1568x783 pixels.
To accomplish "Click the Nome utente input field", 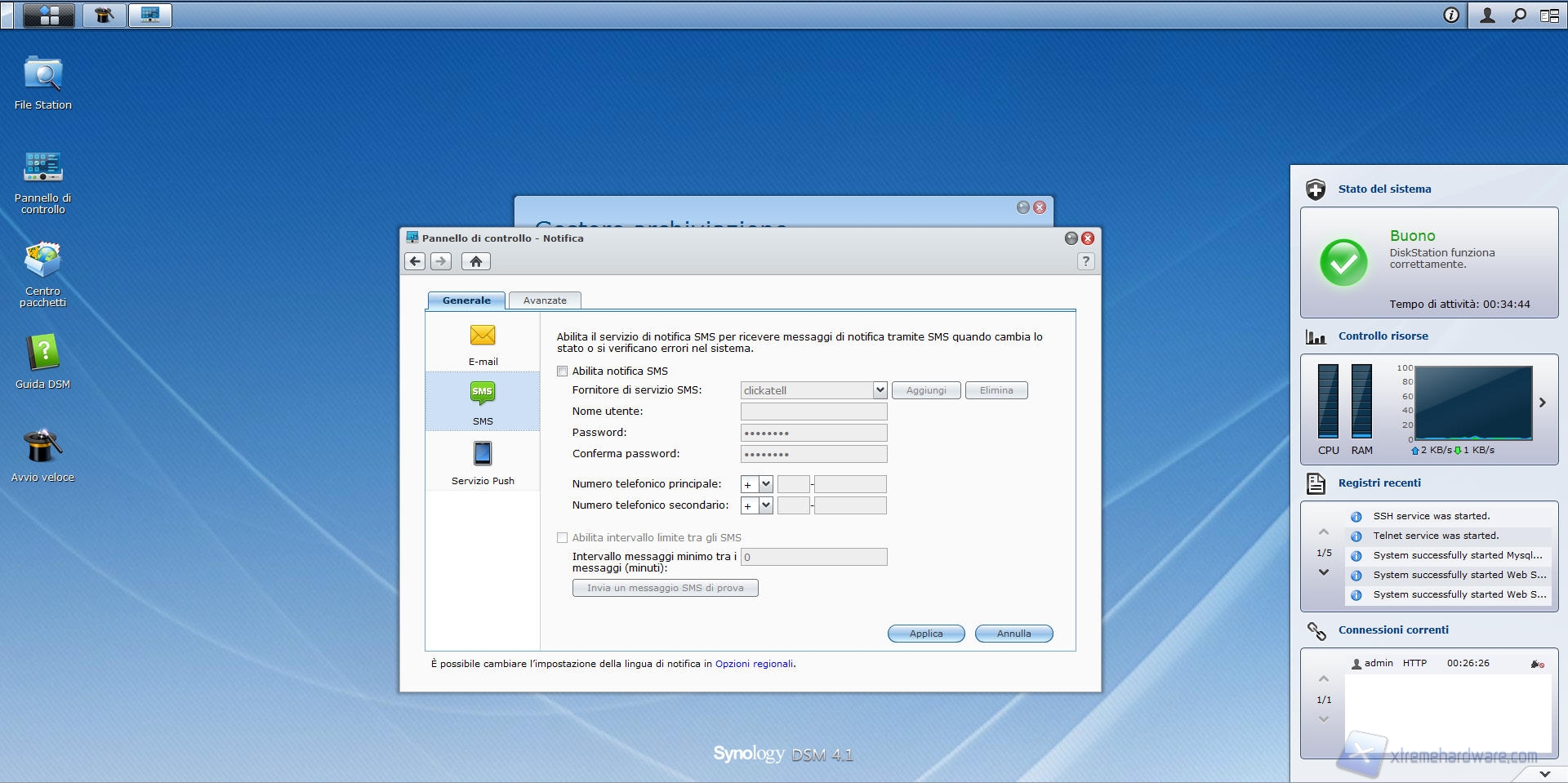I will pos(813,412).
